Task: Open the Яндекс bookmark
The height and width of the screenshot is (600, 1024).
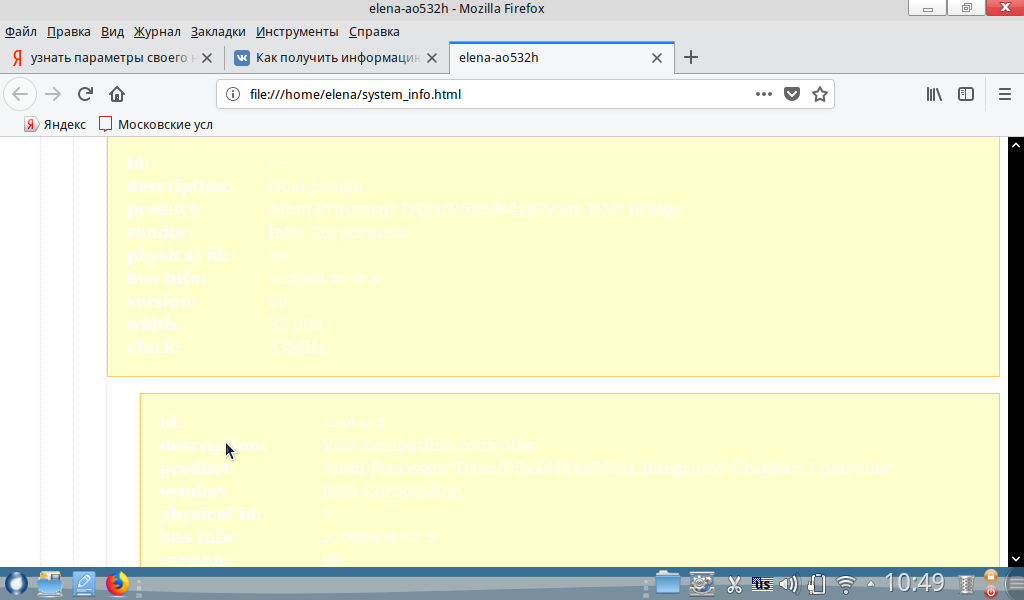Action: point(55,124)
